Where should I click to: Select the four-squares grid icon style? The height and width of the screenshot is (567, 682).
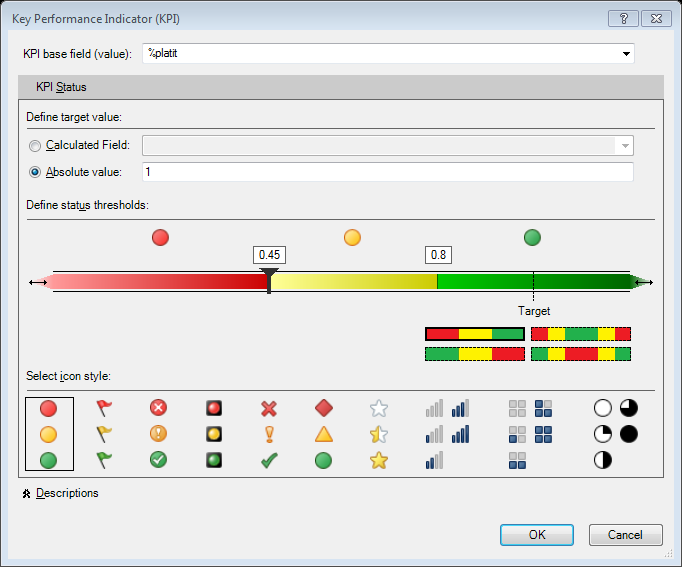(530, 434)
